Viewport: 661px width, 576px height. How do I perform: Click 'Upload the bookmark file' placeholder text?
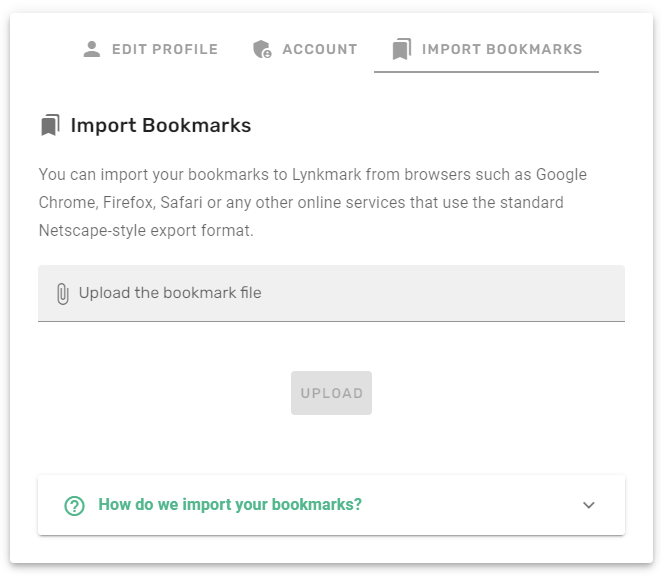pyautogui.click(x=170, y=293)
